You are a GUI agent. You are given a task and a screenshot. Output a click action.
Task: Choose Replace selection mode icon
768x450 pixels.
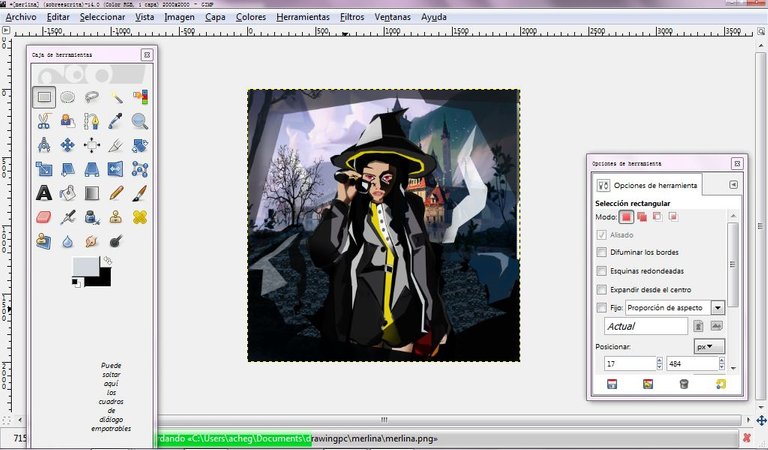pyautogui.click(x=626, y=216)
